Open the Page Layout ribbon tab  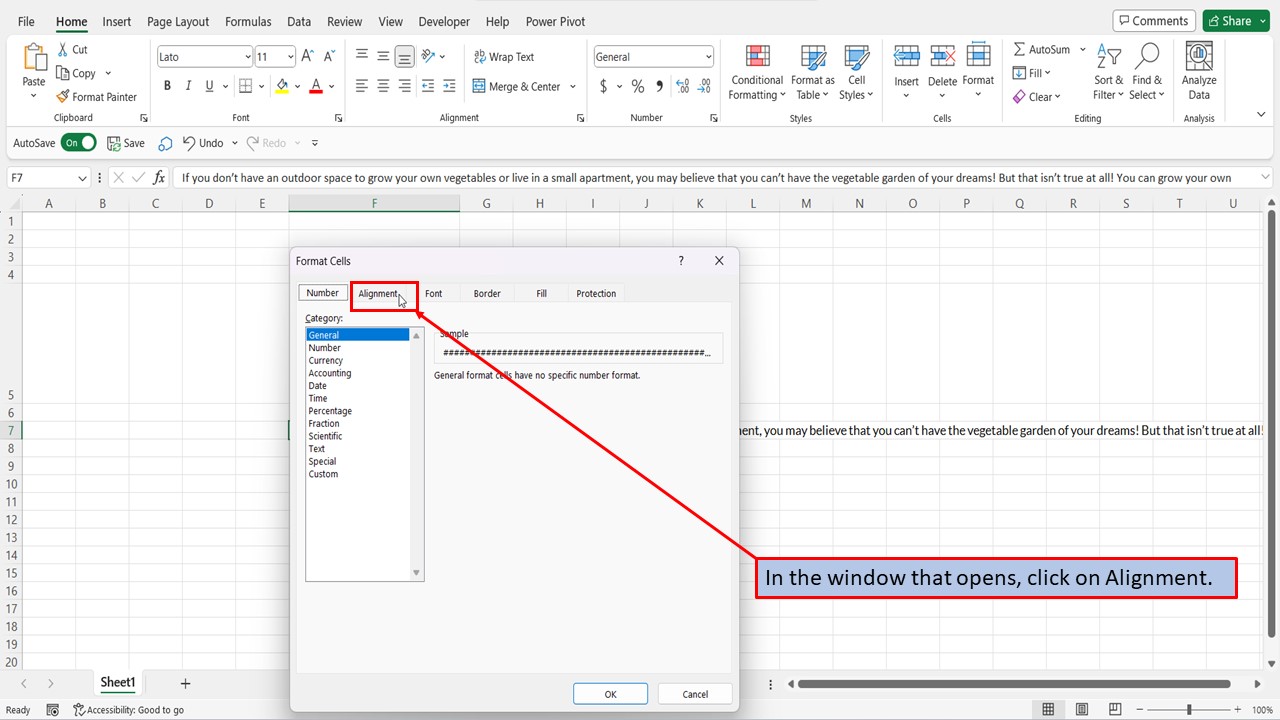tap(177, 21)
